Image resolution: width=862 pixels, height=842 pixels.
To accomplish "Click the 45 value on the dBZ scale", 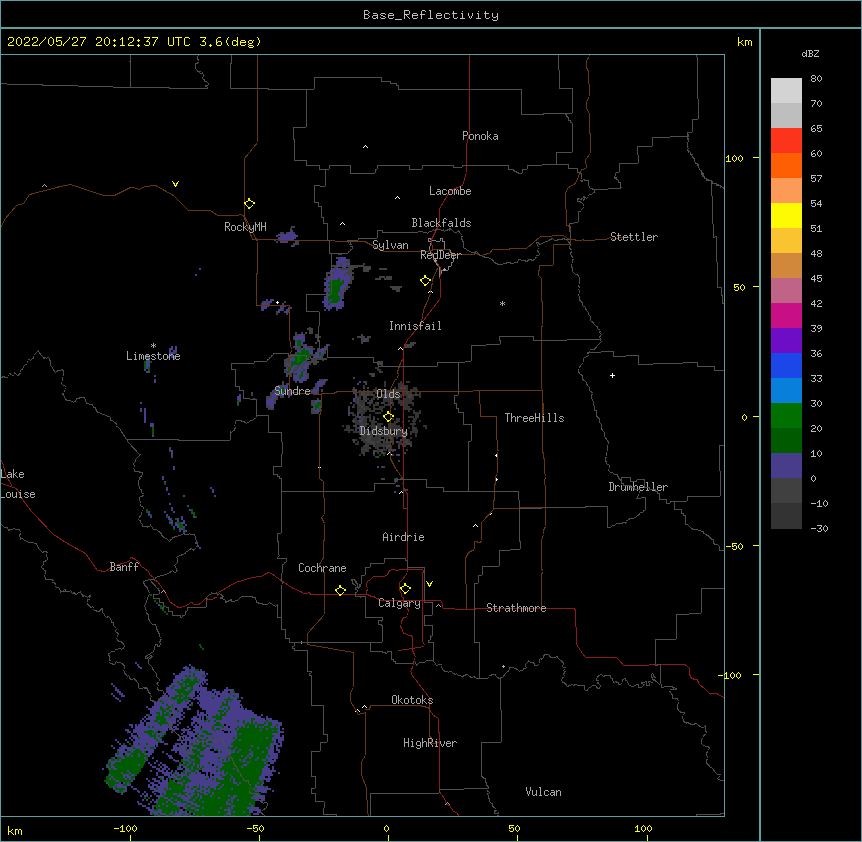I will point(816,279).
